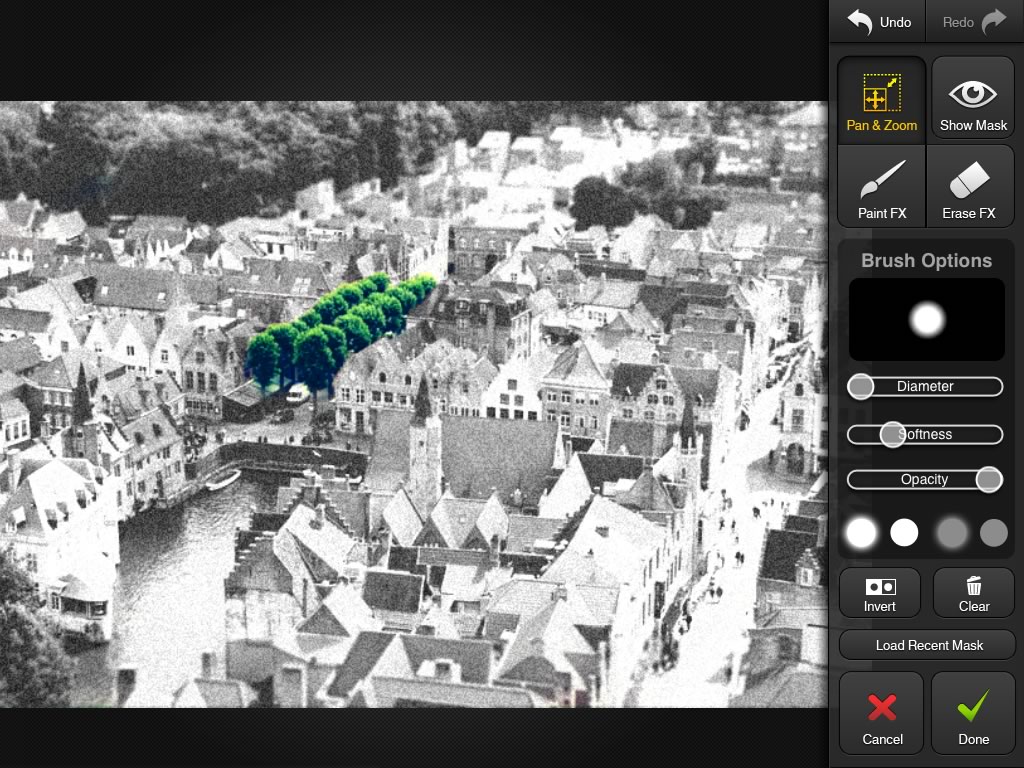
Task: Choose the soft white brush preset
Action: pyautogui.click(x=861, y=533)
